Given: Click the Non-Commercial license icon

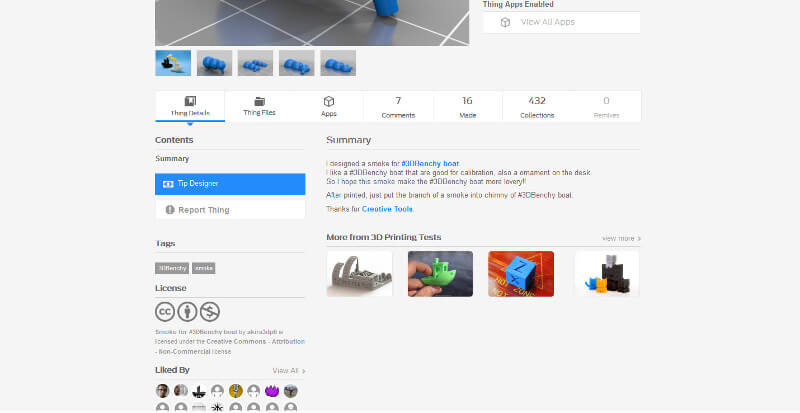Looking at the screenshot, I should click(x=210, y=310).
